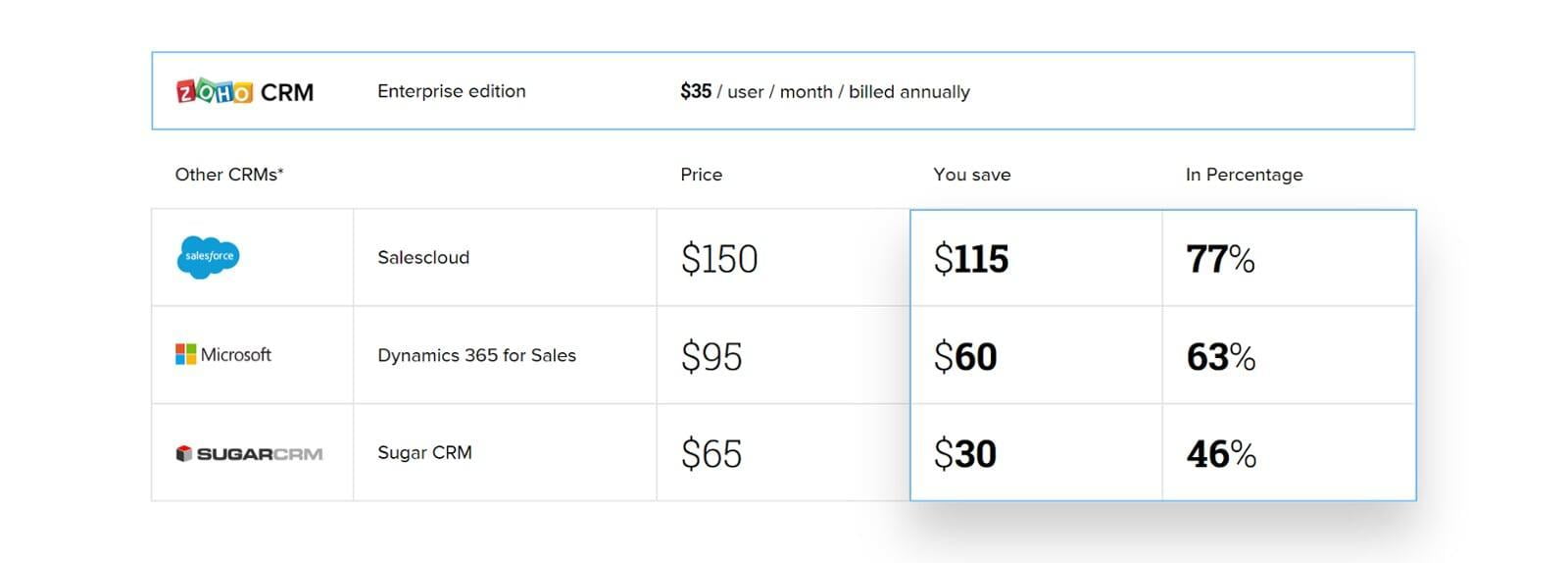Click the $115 savings cell
The width and height of the screenshot is (1568, 563).
tap(971, 259)
